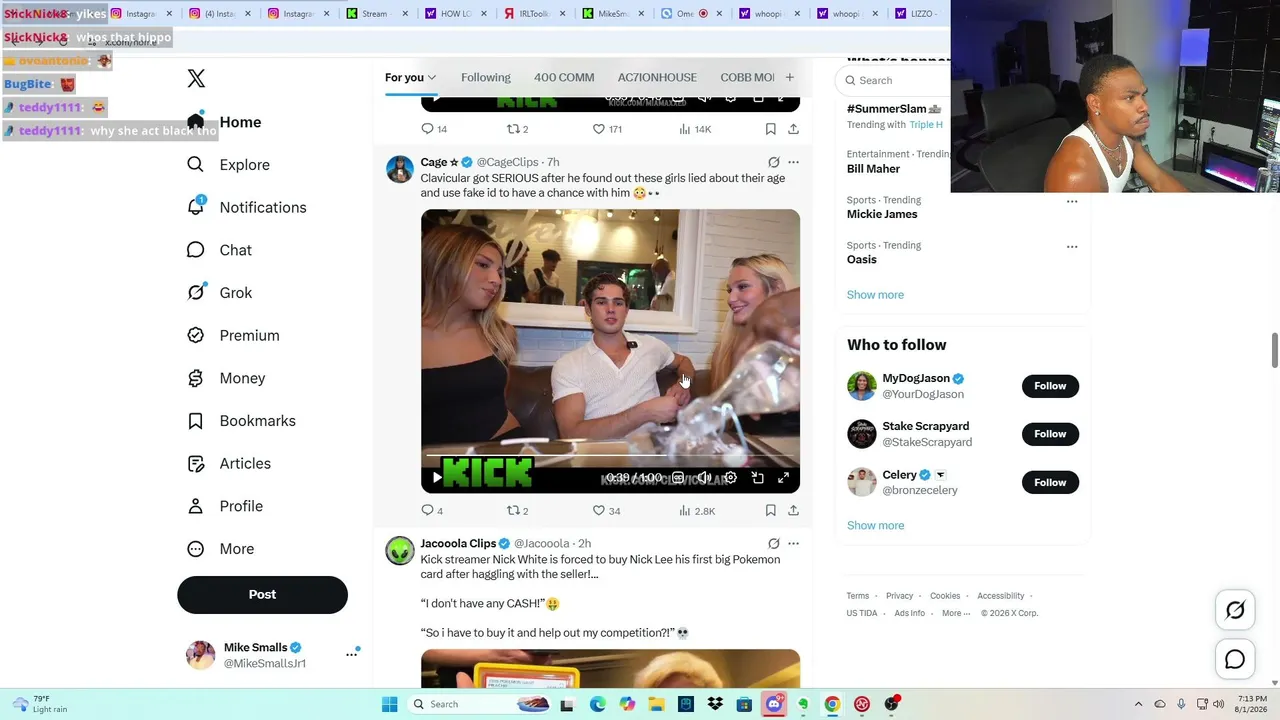The height and width of the screenshot is (720, 1280).
Task: Open Chat from the sidebar
Action: pyautogui.click(x=219, y=250)
